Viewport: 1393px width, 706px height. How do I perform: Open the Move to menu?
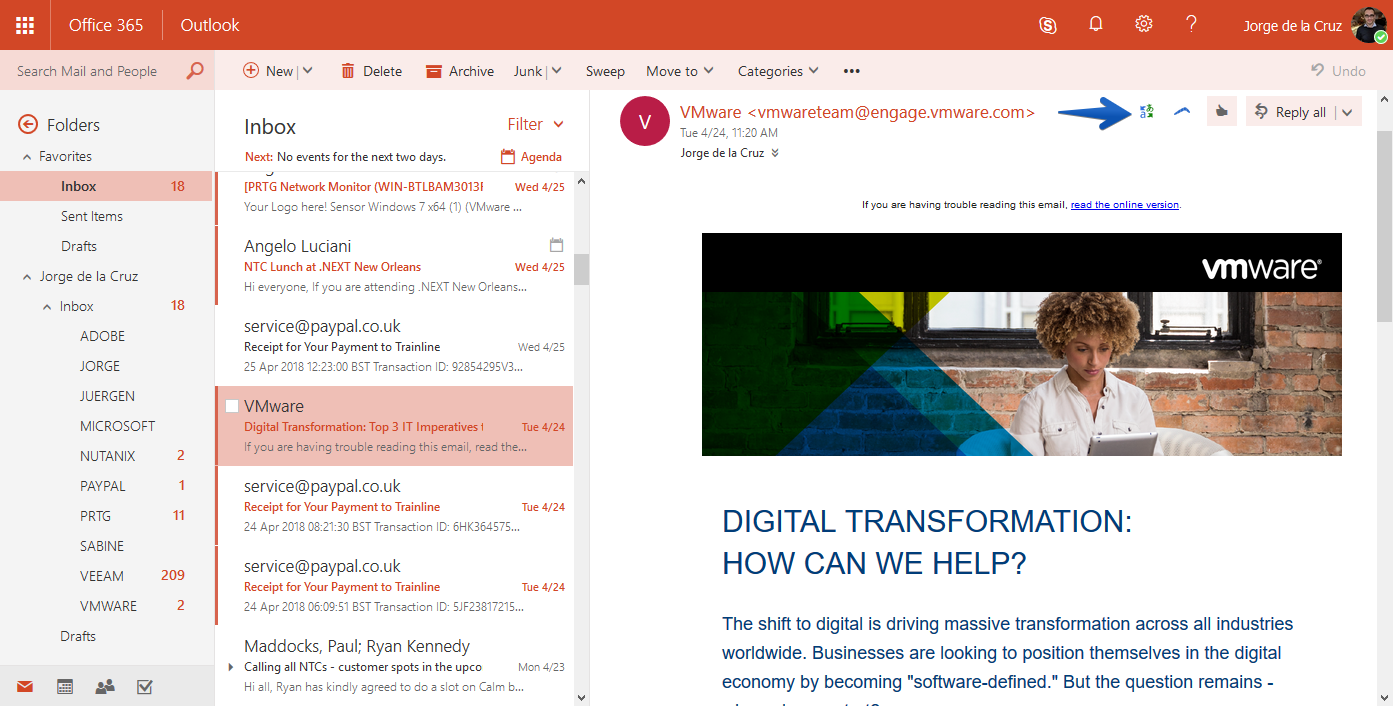(x=680, y=71)
